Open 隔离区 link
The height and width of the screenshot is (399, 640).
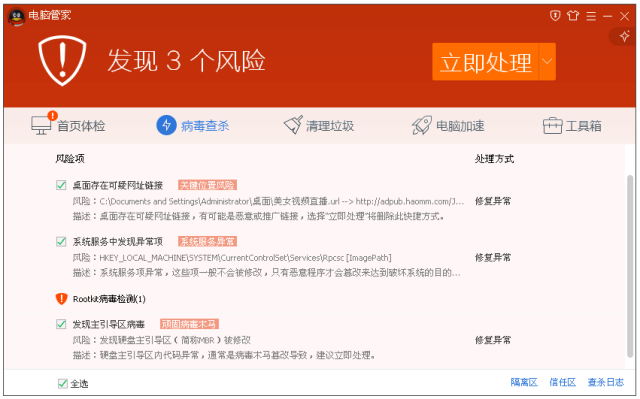[x=524, y=382]
